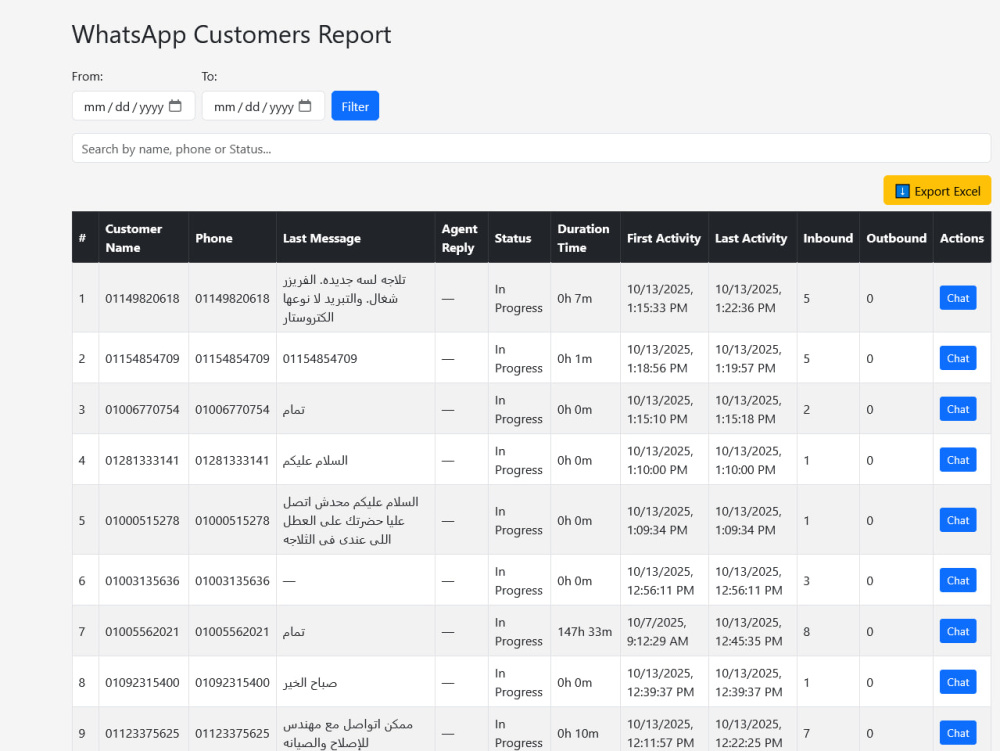Open calendar picker in From date field

(175, 106)
